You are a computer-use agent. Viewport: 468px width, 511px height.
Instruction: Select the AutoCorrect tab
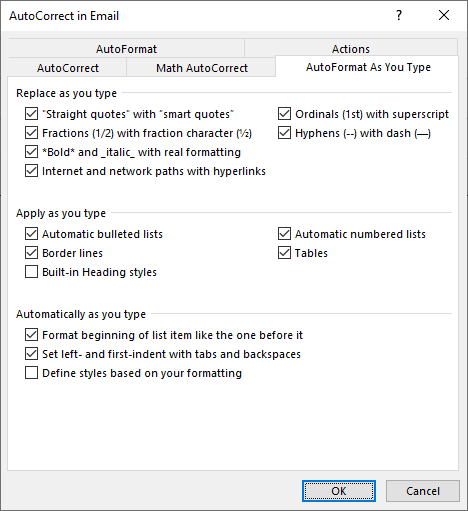(x=68, y=68)
